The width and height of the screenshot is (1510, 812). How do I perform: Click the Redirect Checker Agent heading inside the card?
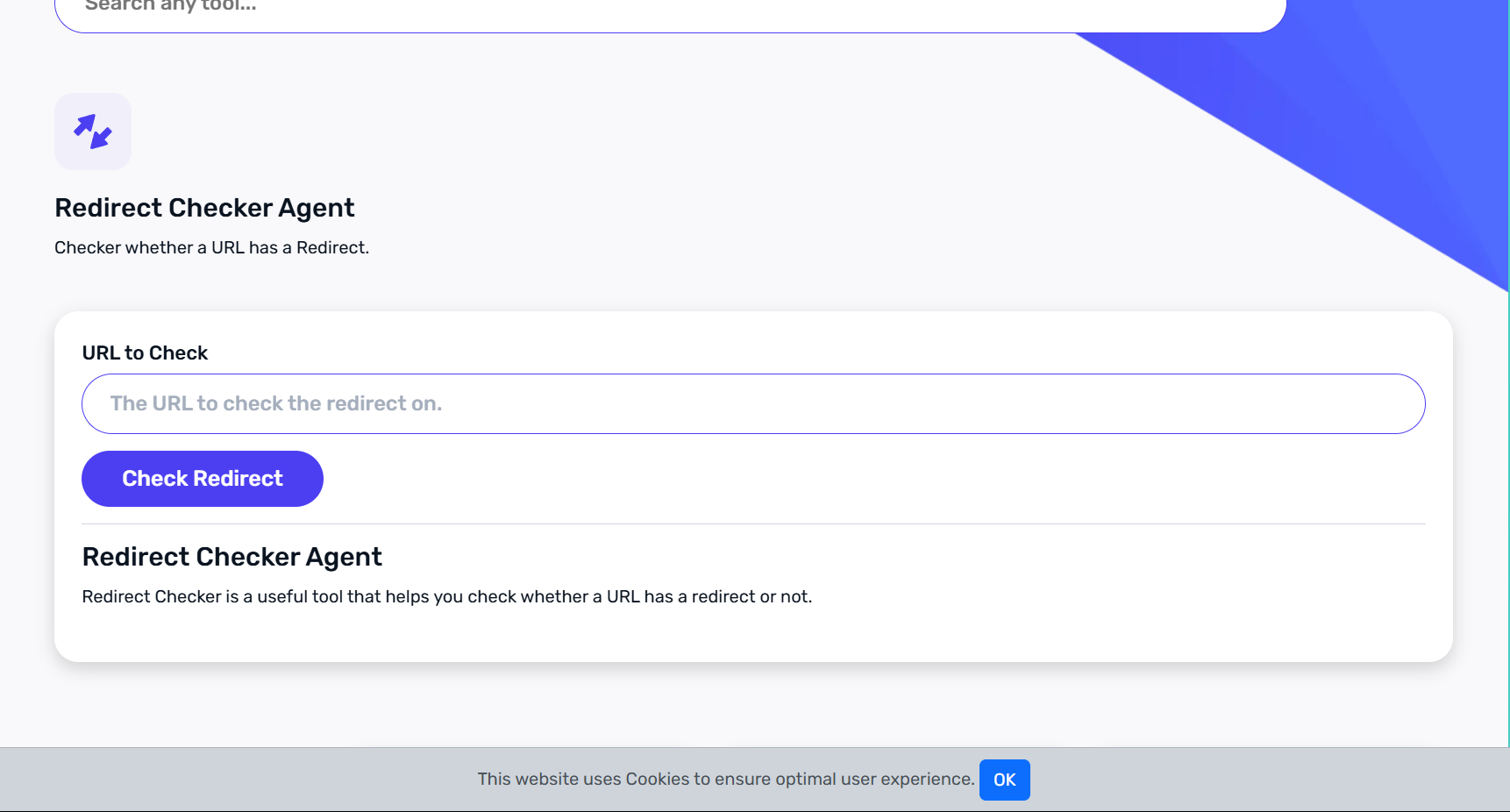tap(231, 557)
